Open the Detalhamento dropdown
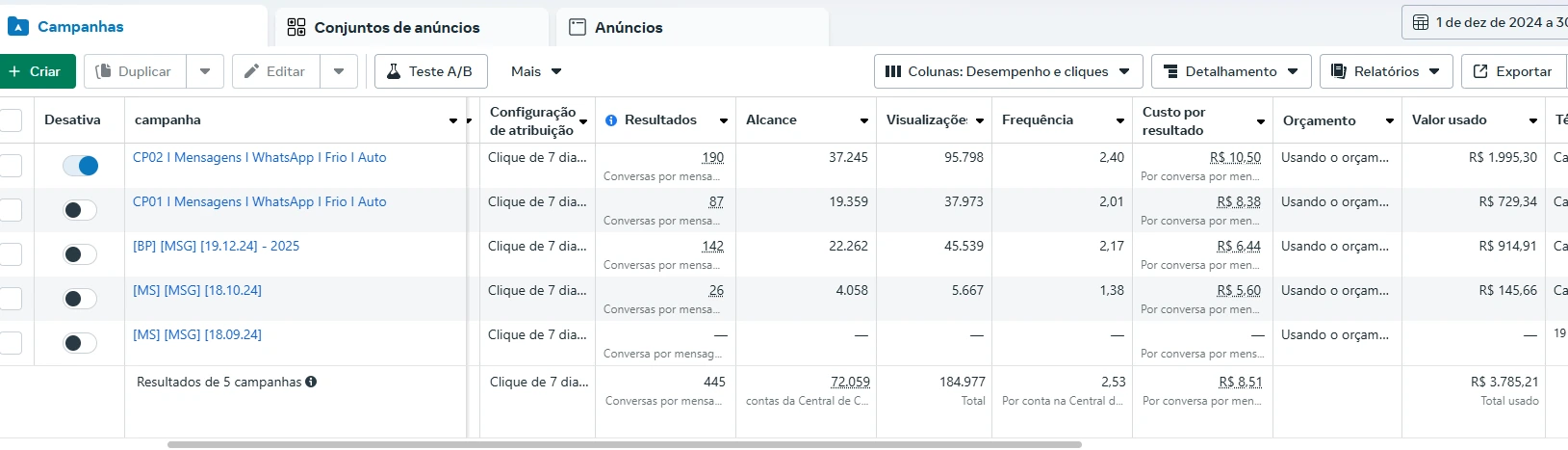 1231,71
